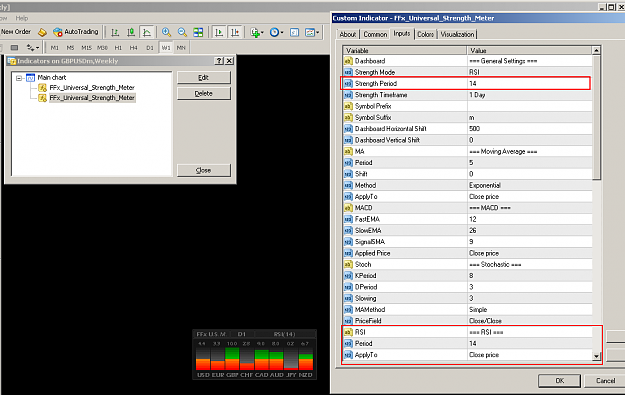The width and height of the screenshot is (625, 395).
Task: Select the candlestick chart type icon
Action: coord(131,32)
